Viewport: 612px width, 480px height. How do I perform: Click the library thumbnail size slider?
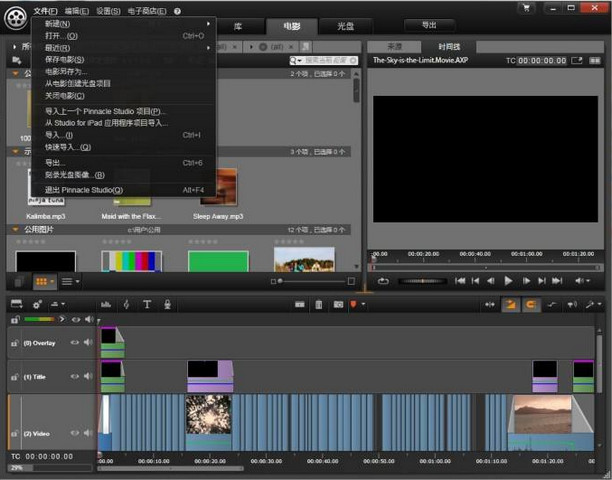pos(279,282)
